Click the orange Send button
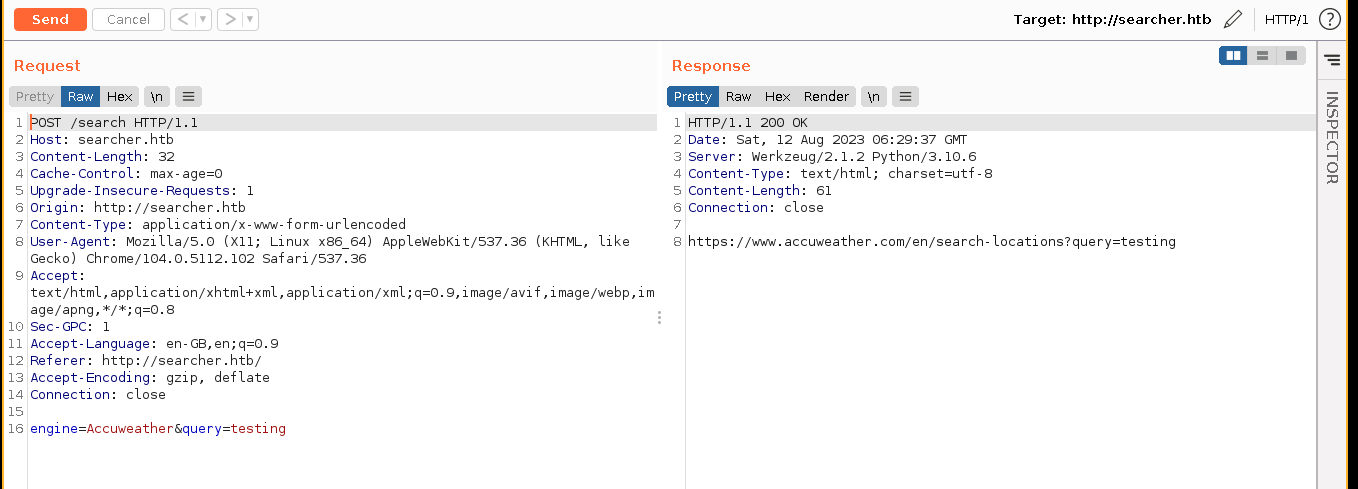 [50, 19]
